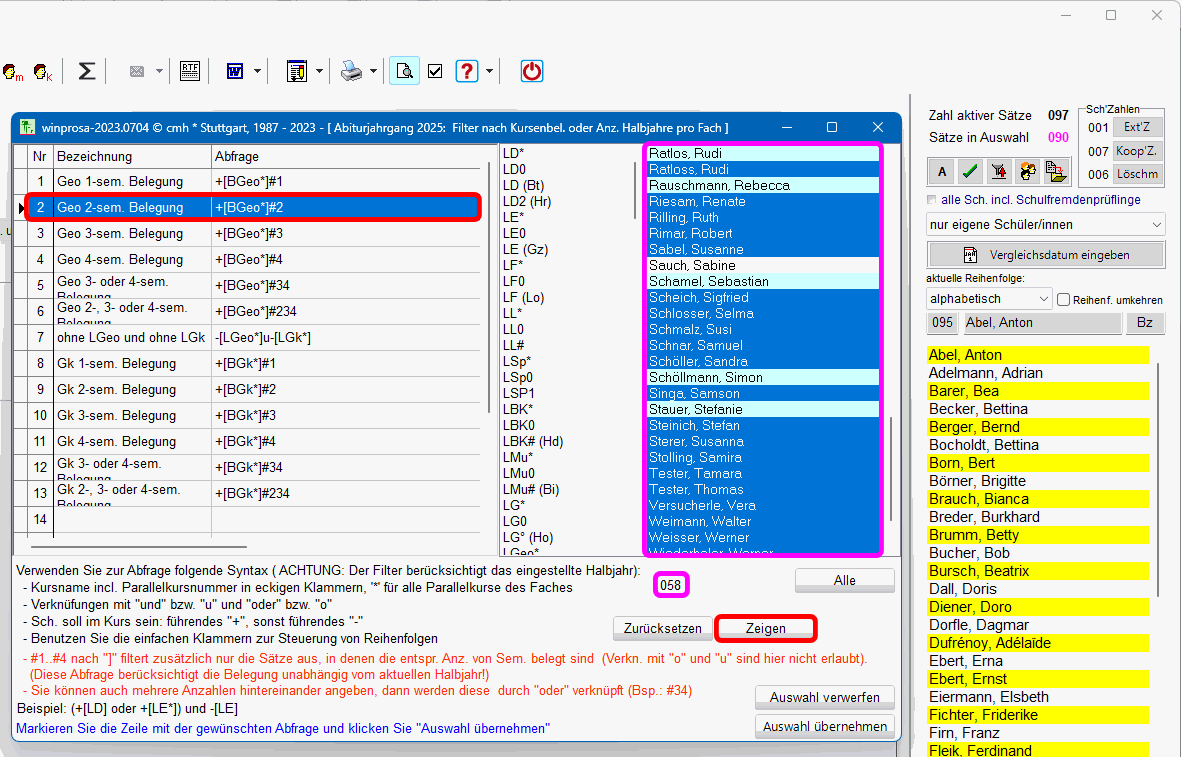Click the filter funnel icon
The height and width of the screenshot is (757, 1181).
[997, 171]
